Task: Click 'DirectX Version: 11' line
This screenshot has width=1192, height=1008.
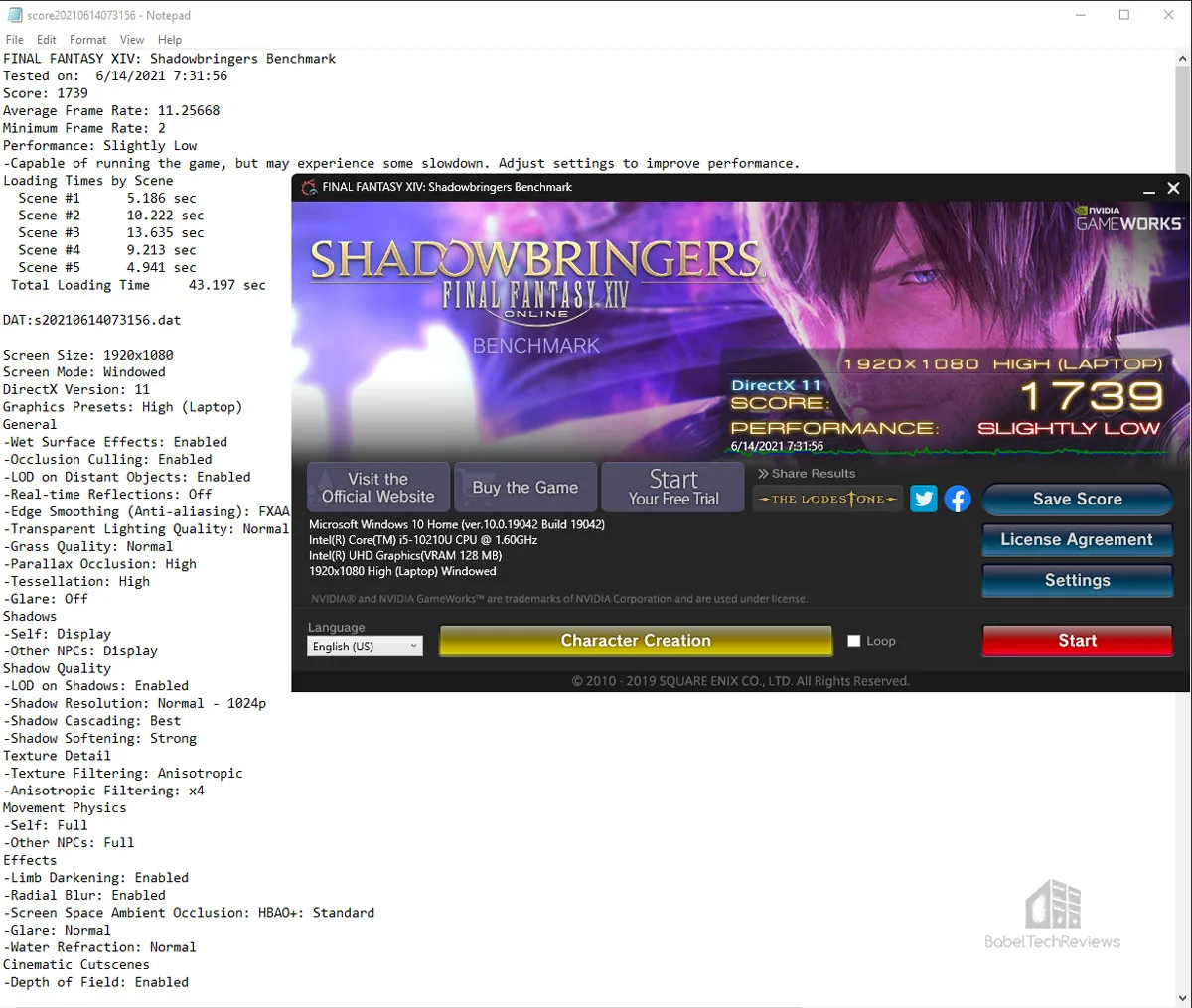Action: [76, 389]
